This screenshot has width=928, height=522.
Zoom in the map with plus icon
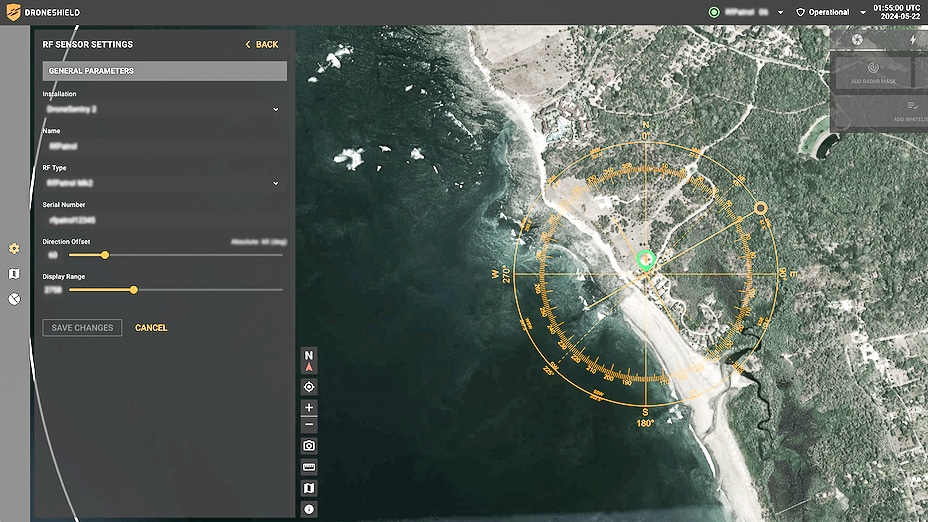click(x=309, y=408)
